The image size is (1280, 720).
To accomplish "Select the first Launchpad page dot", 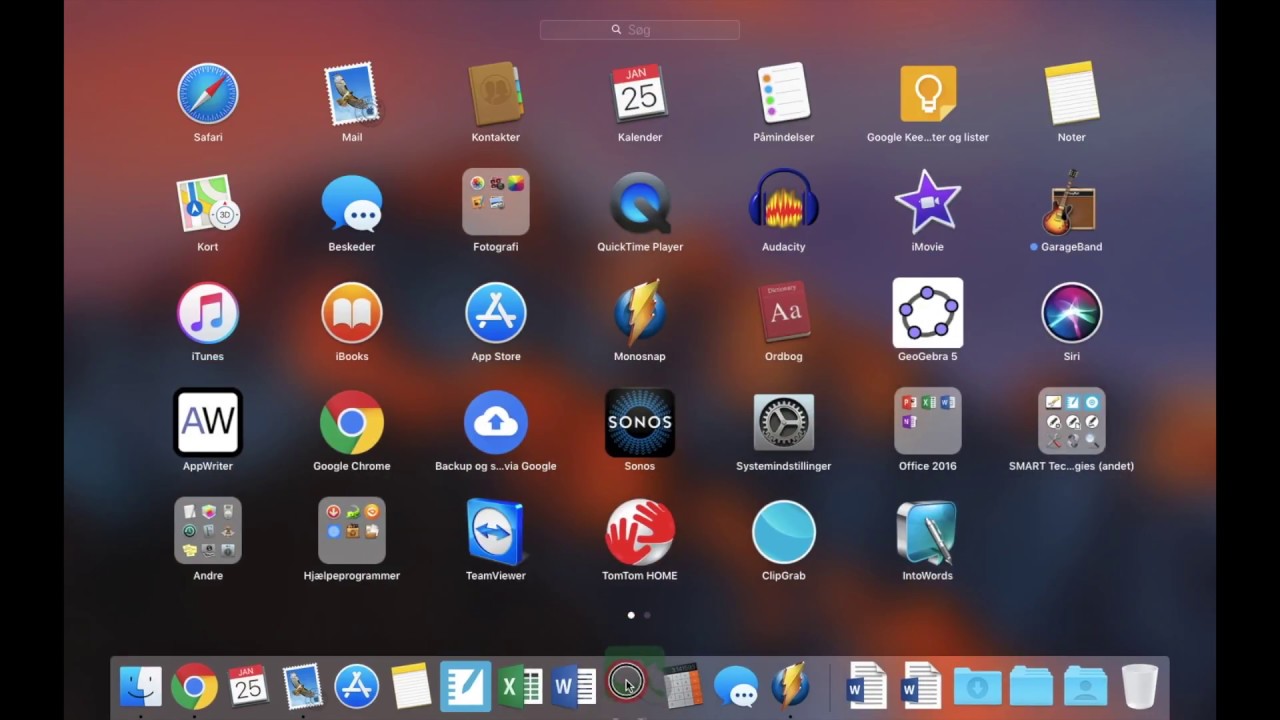I will [x=631, y=615].
